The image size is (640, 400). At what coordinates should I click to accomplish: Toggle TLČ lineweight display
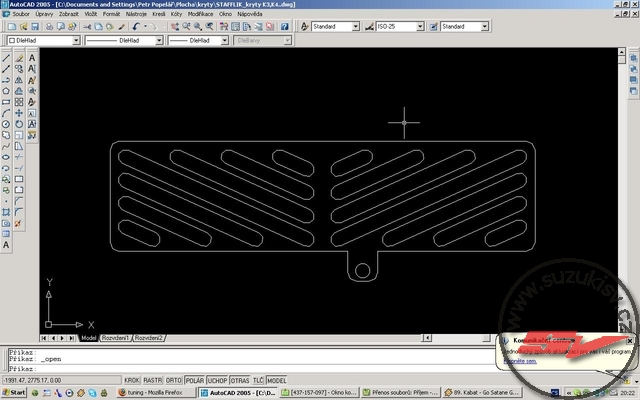click(258, 380)
